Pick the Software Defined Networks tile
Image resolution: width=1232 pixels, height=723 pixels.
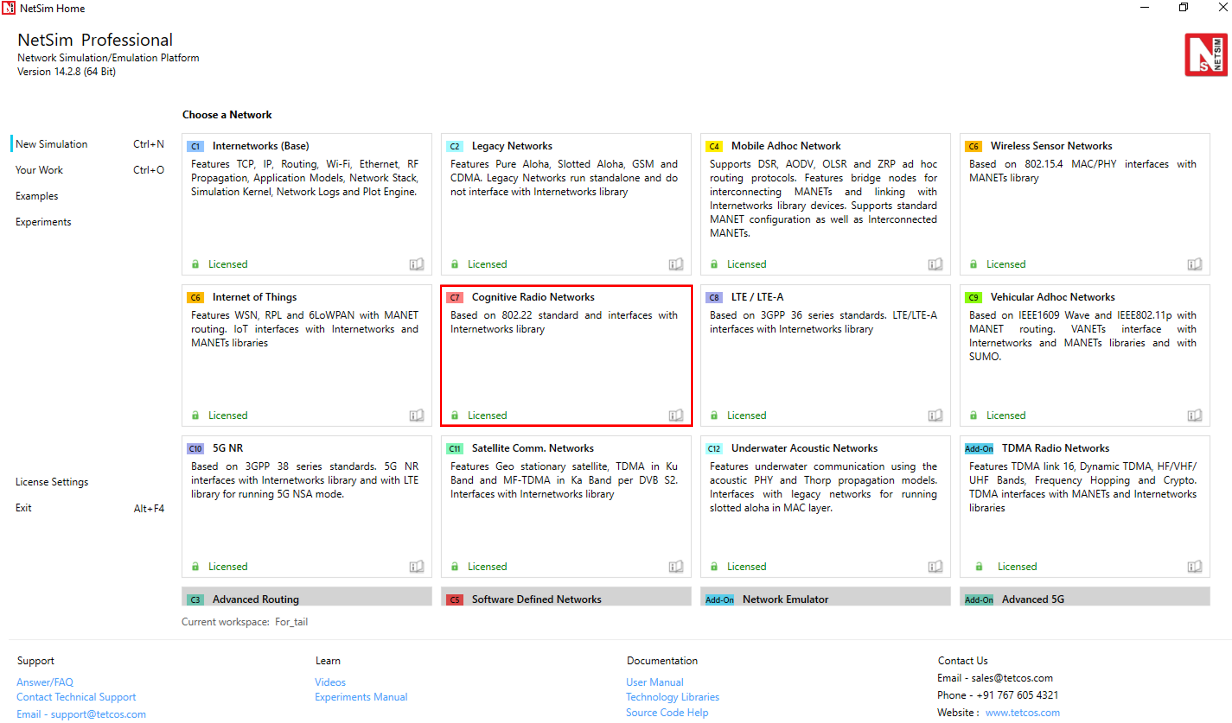click(x=566, y=599)
